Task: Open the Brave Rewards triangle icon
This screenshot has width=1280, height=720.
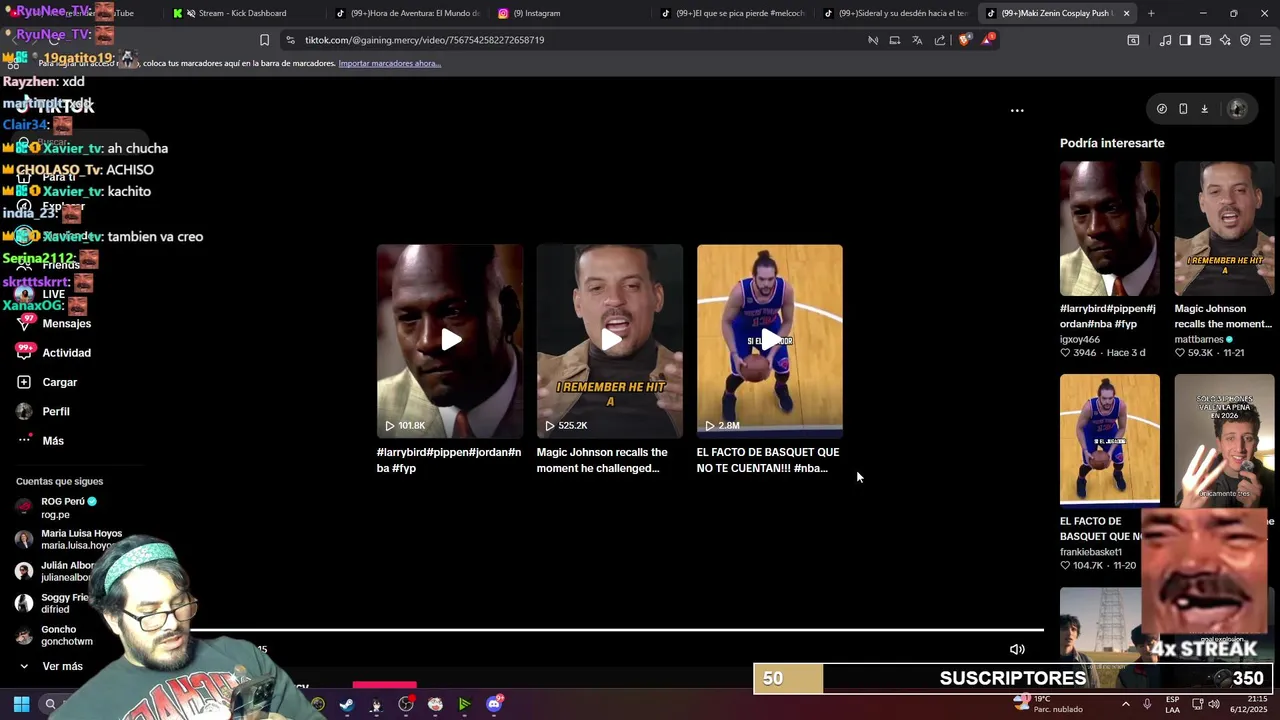Action: 988,40
